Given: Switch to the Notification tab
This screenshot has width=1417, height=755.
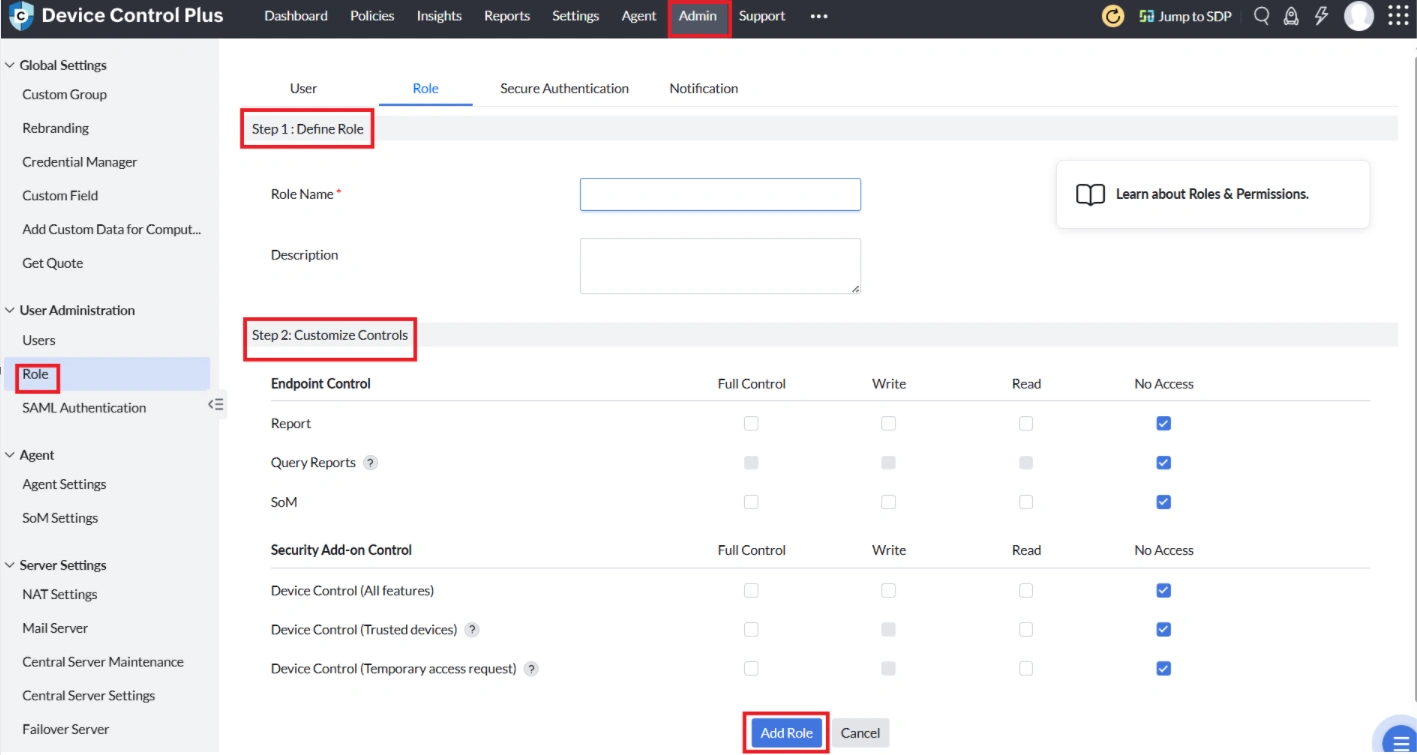Looking at the screenshot, I should click(704, 88).
